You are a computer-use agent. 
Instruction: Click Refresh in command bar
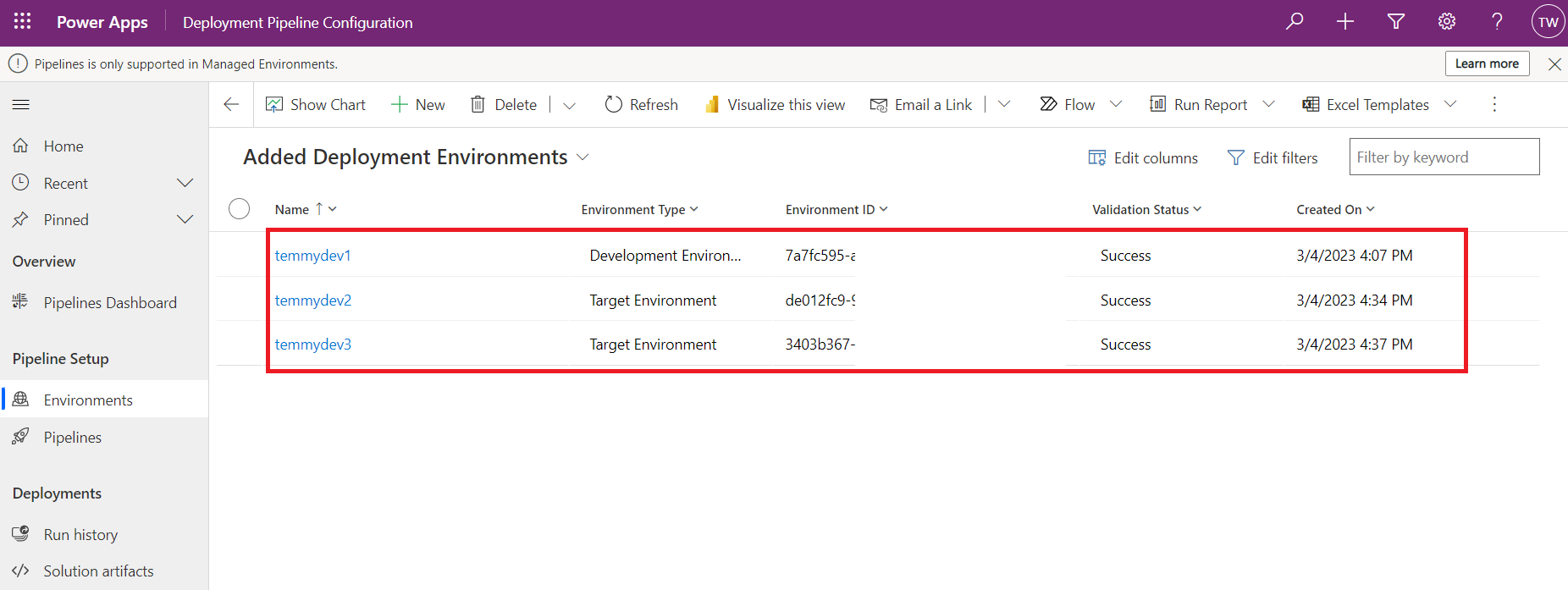coord(642,104)
